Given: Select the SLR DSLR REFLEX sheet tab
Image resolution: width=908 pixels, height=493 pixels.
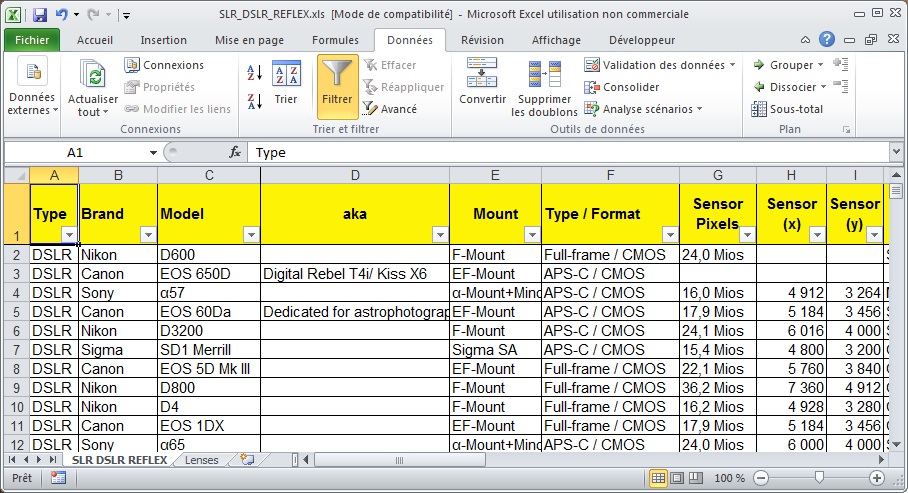Looking at the screenshot, I should coord(119,460).
